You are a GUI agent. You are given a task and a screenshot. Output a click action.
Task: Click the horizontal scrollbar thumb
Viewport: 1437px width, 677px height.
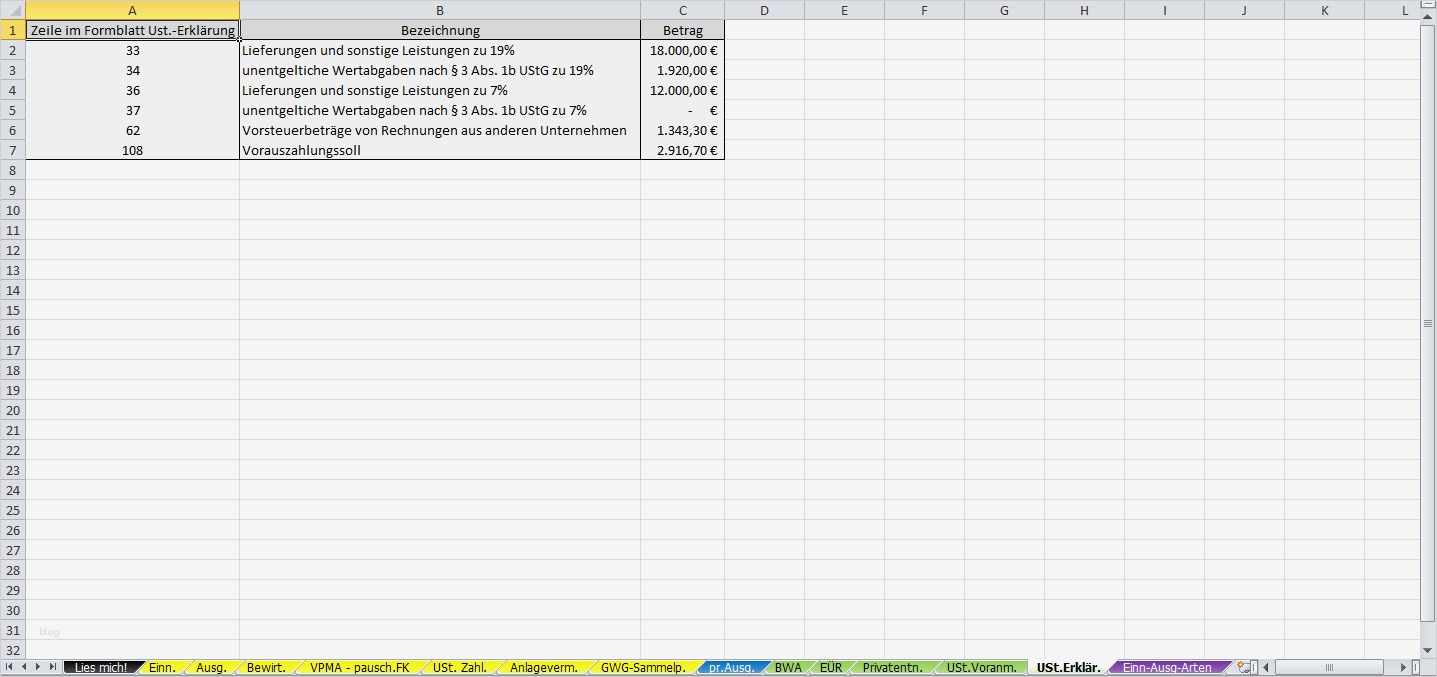coord(1330,667)
